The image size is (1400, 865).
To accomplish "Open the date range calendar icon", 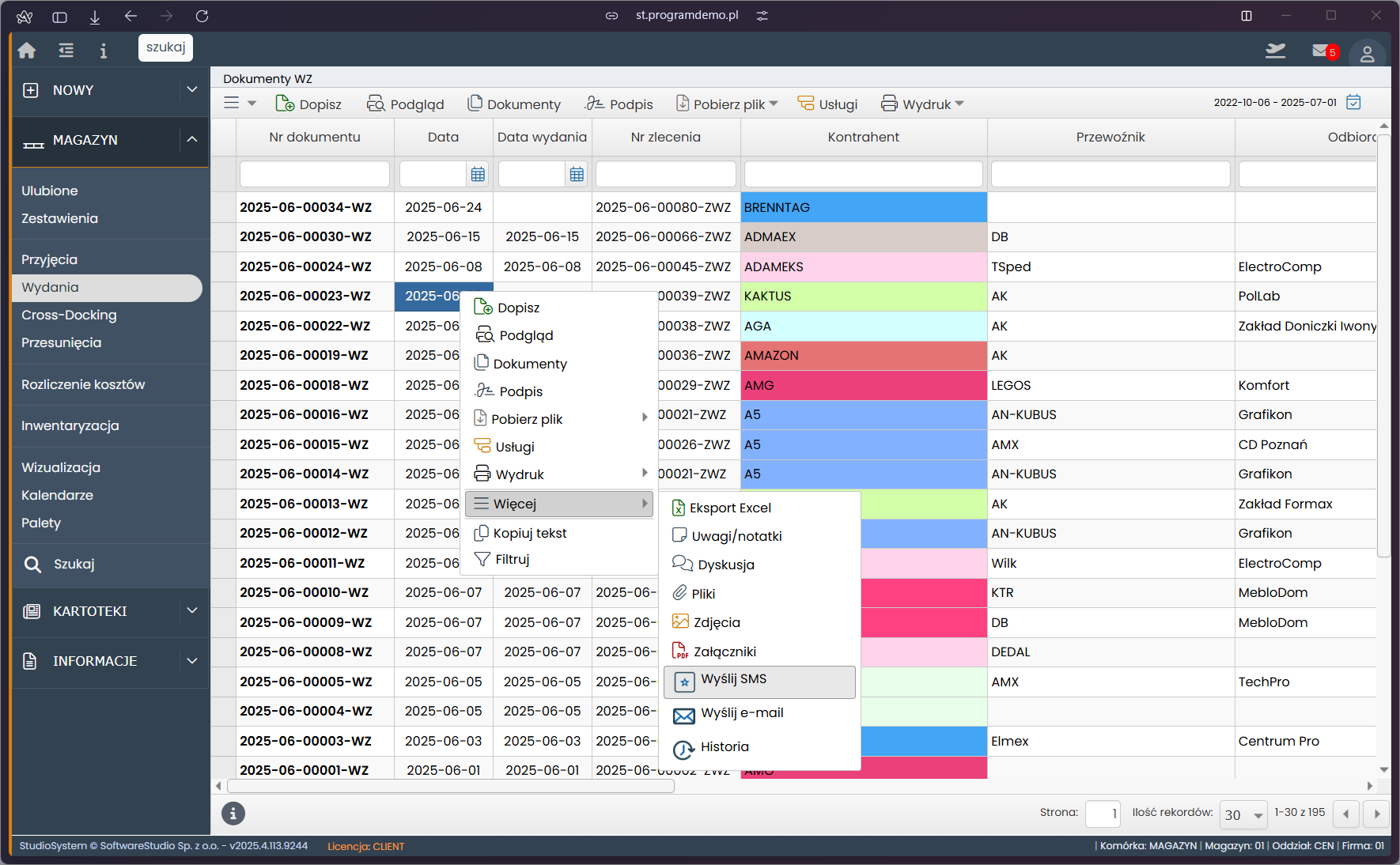I will [1354, 102].
